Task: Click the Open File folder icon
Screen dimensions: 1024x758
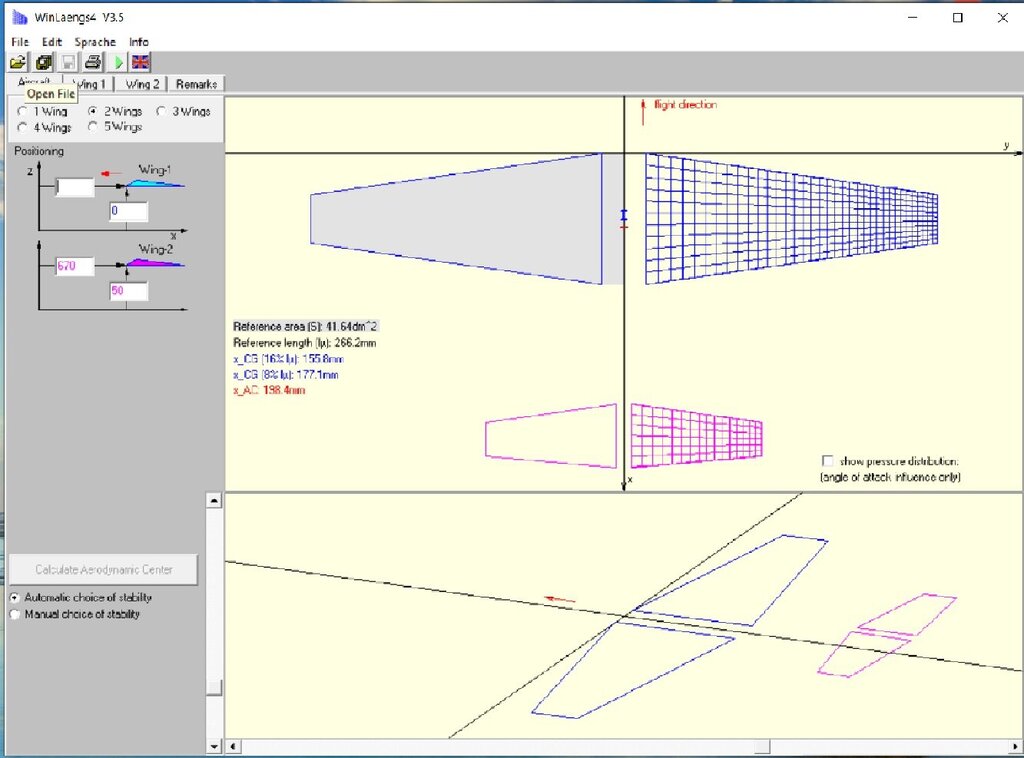Action: 20,62
